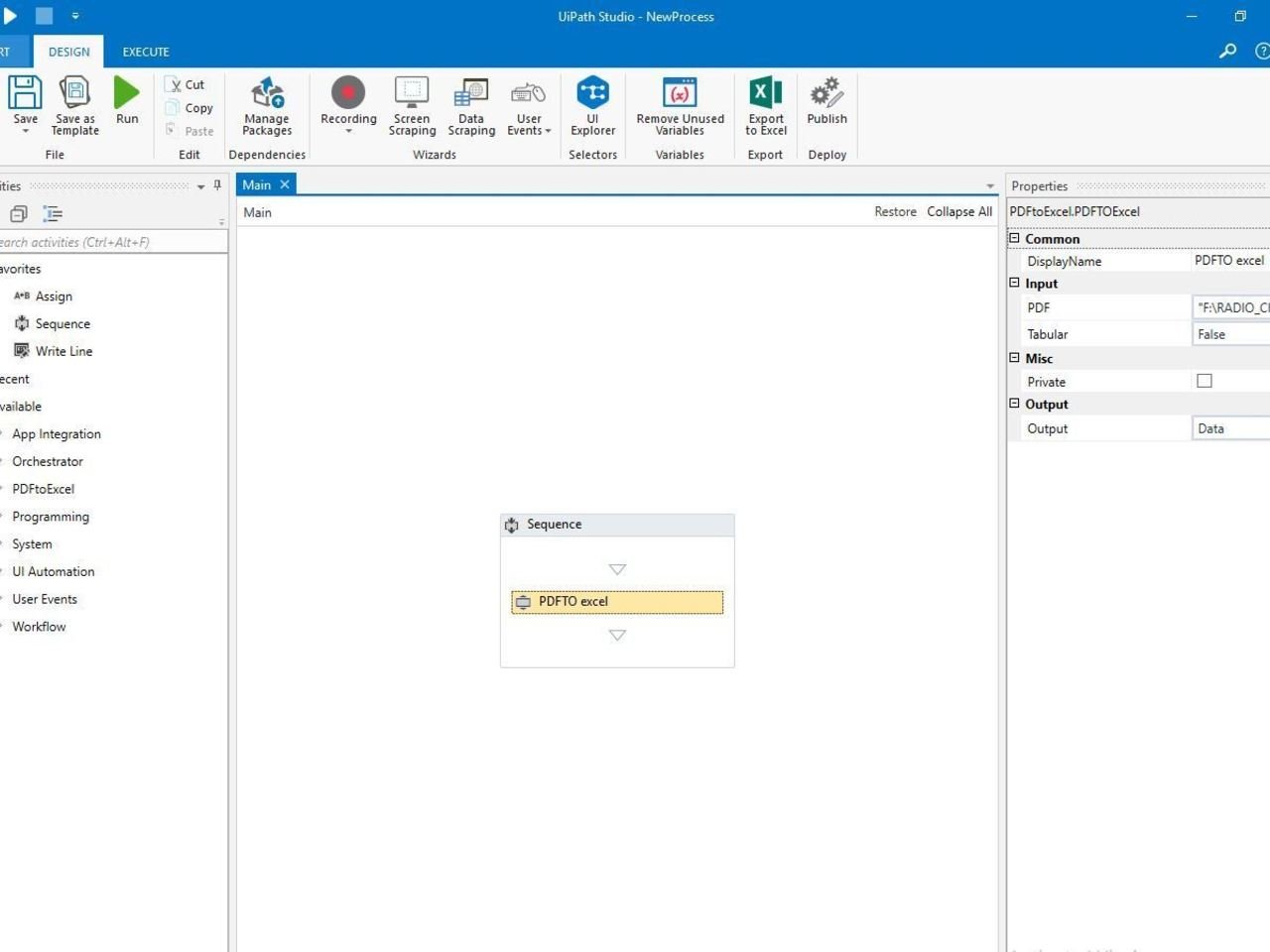Open User Events menu
This screenshot has height=952, width=1270.
pos(529,106)
